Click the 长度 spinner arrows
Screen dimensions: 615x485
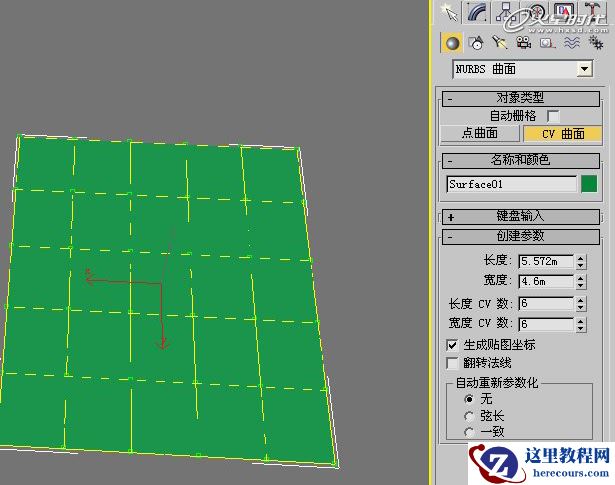point(581,262)
